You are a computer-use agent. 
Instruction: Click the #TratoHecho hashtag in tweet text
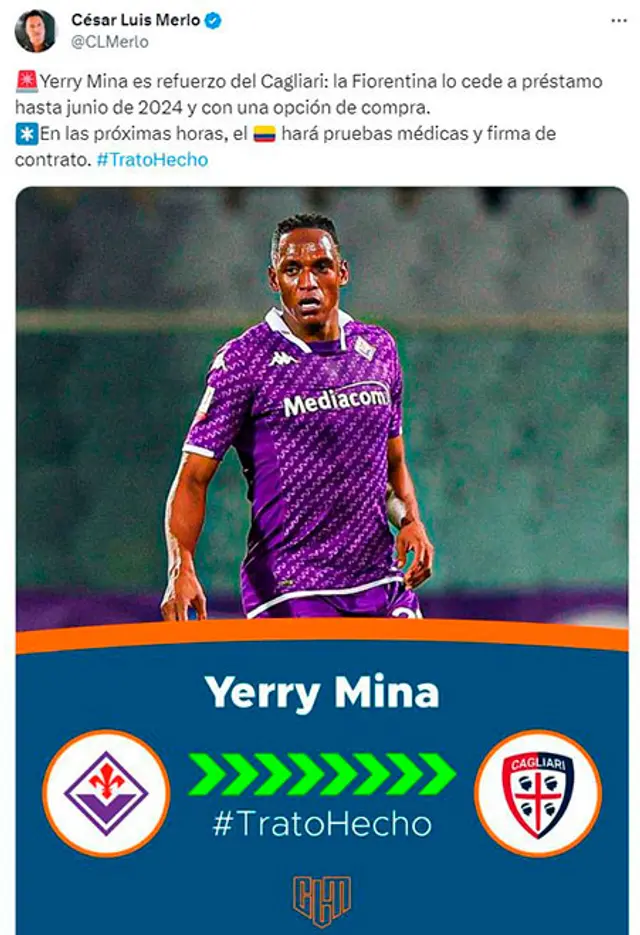(x=152, y=160)
